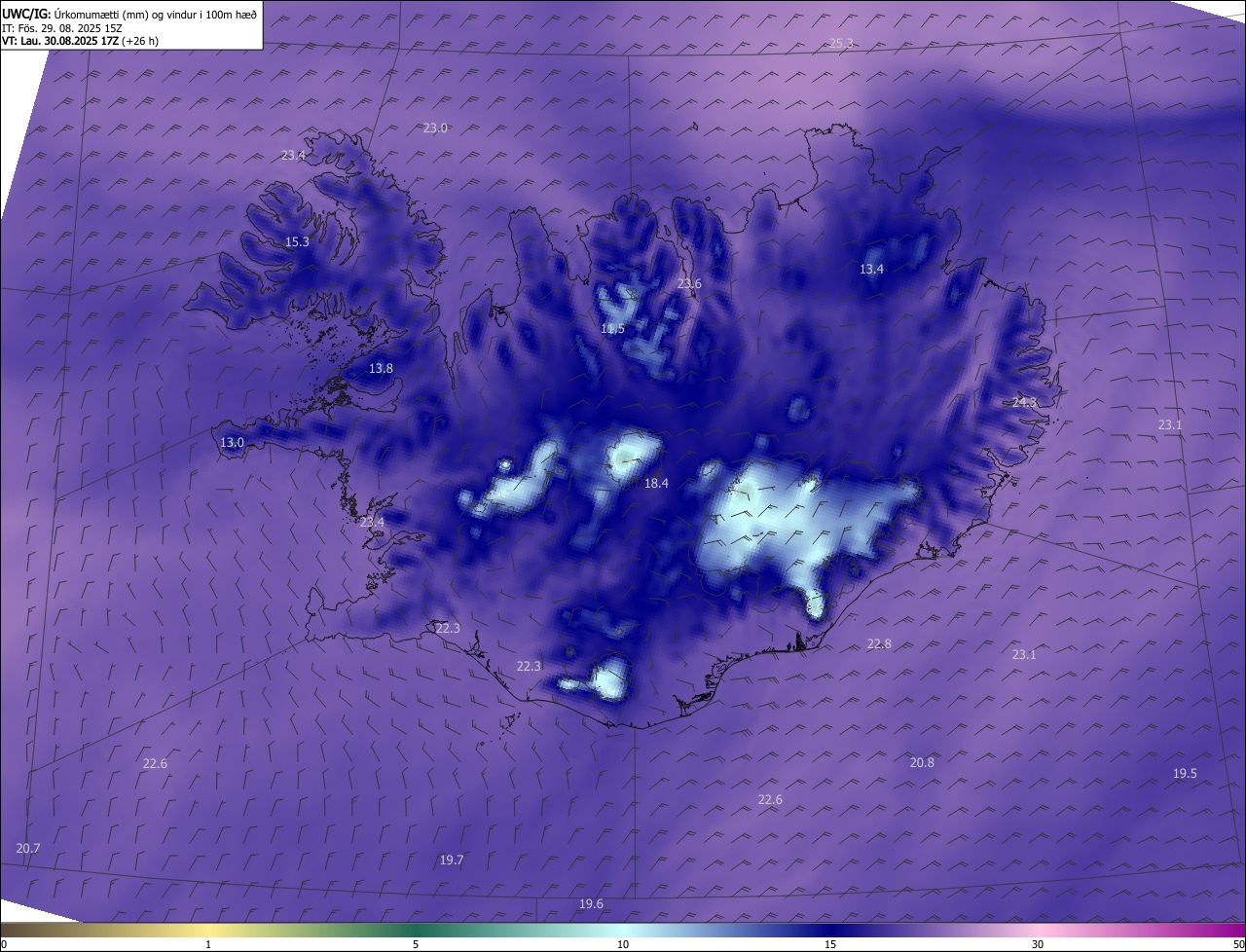Click the 20.8 value label

click(x=922, y=762)
